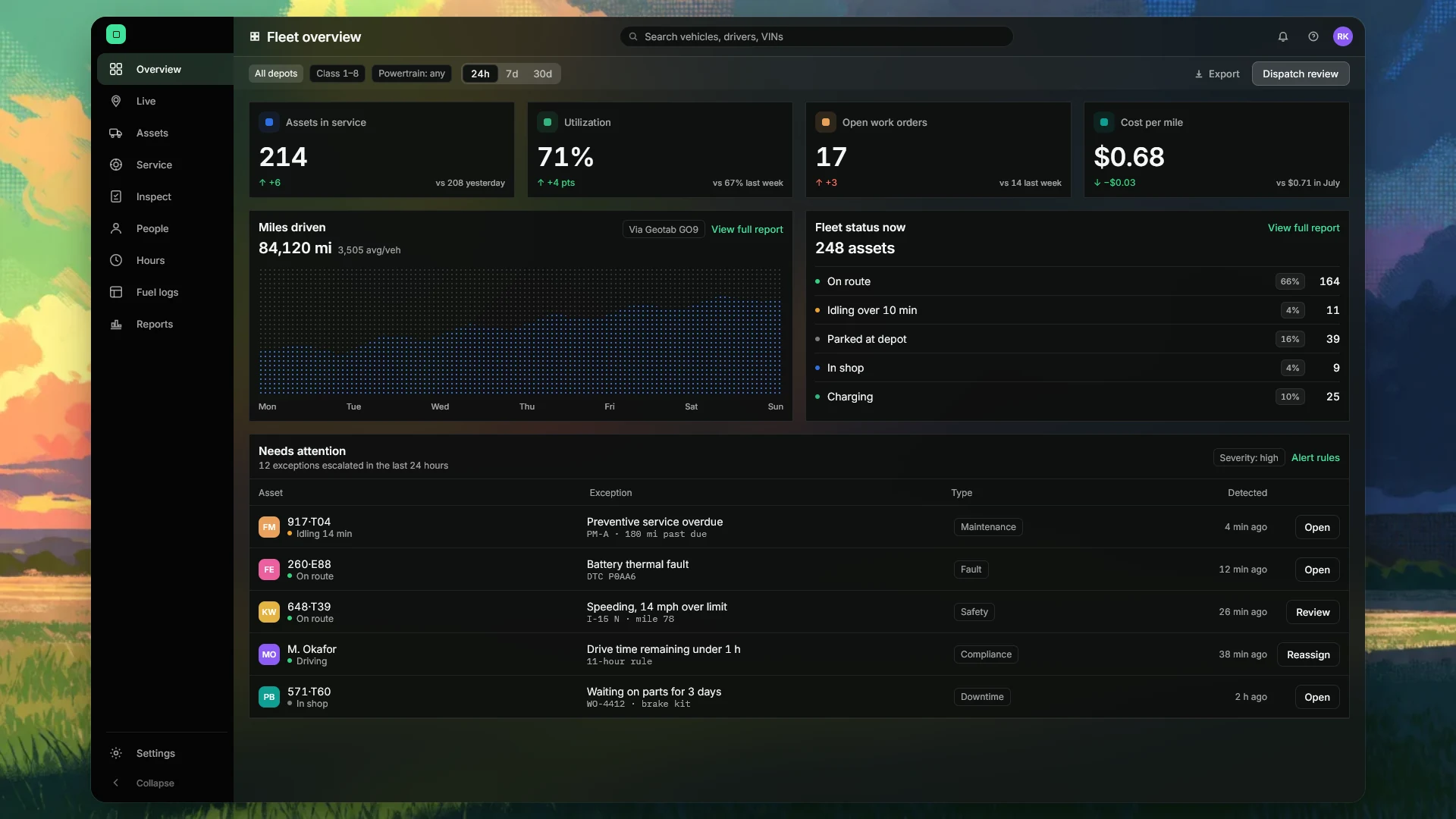Go to Overview in the sidebar
The image size is (1456, 819).
[165, 69]
